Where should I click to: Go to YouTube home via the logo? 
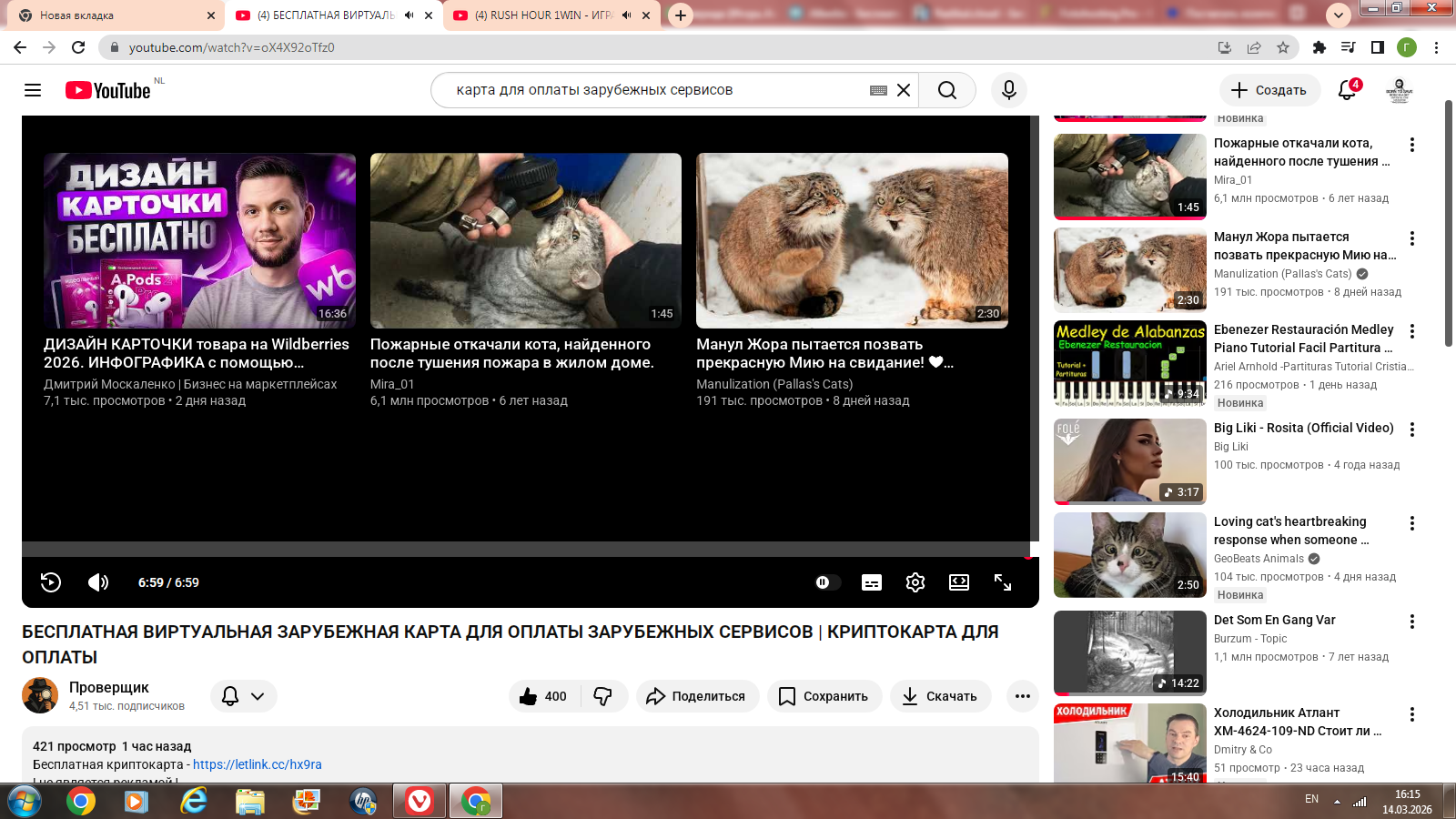107,90
